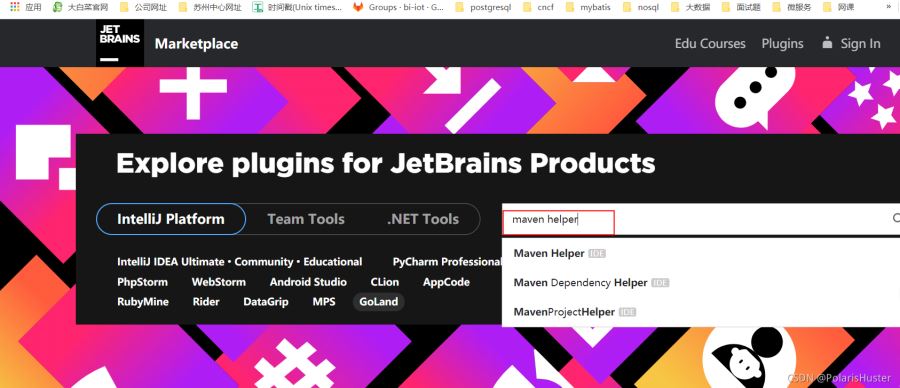Open the Marketplace home link

tap(196, 44)
